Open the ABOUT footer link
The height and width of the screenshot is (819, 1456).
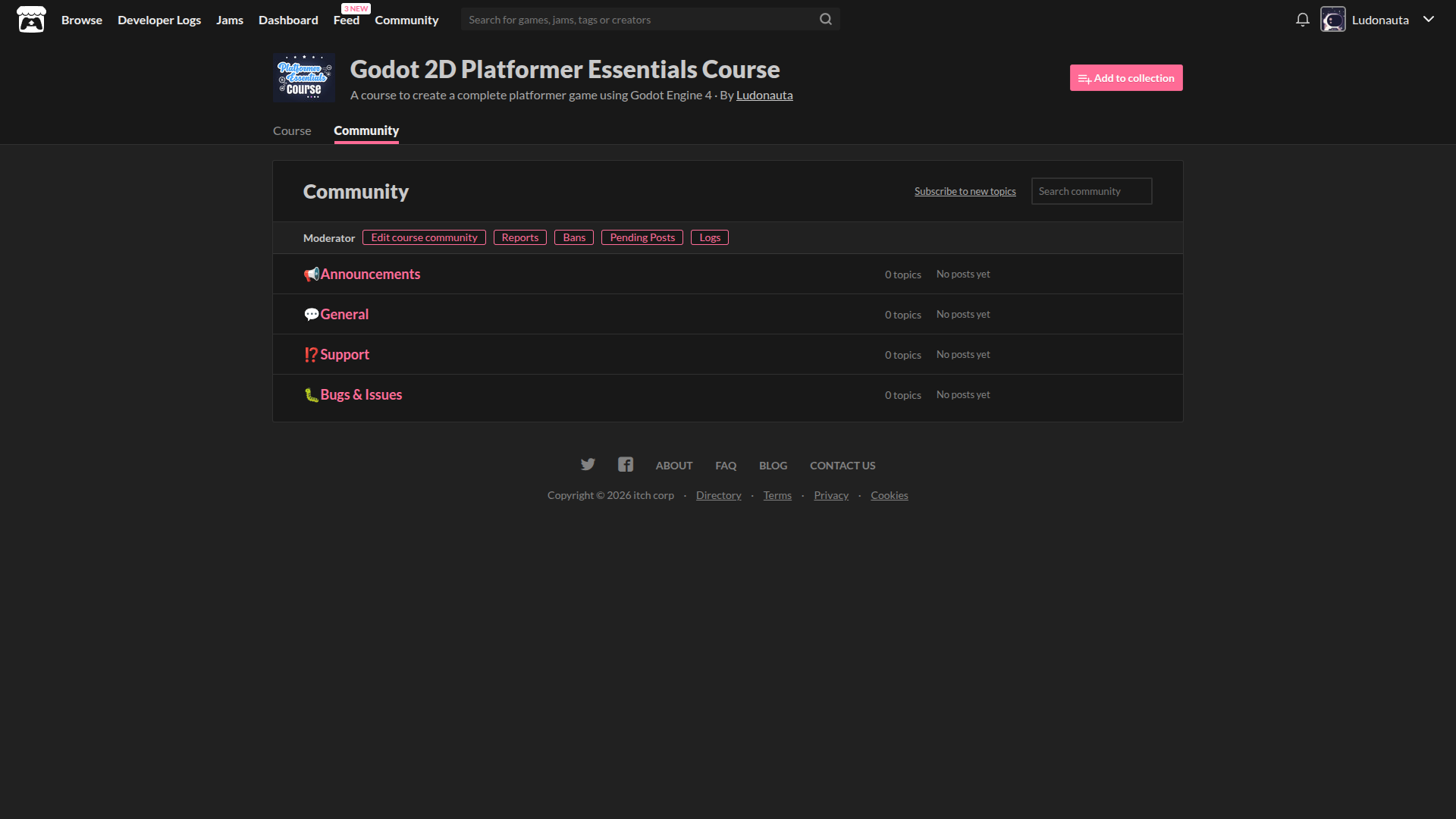[x=674, y=466]
